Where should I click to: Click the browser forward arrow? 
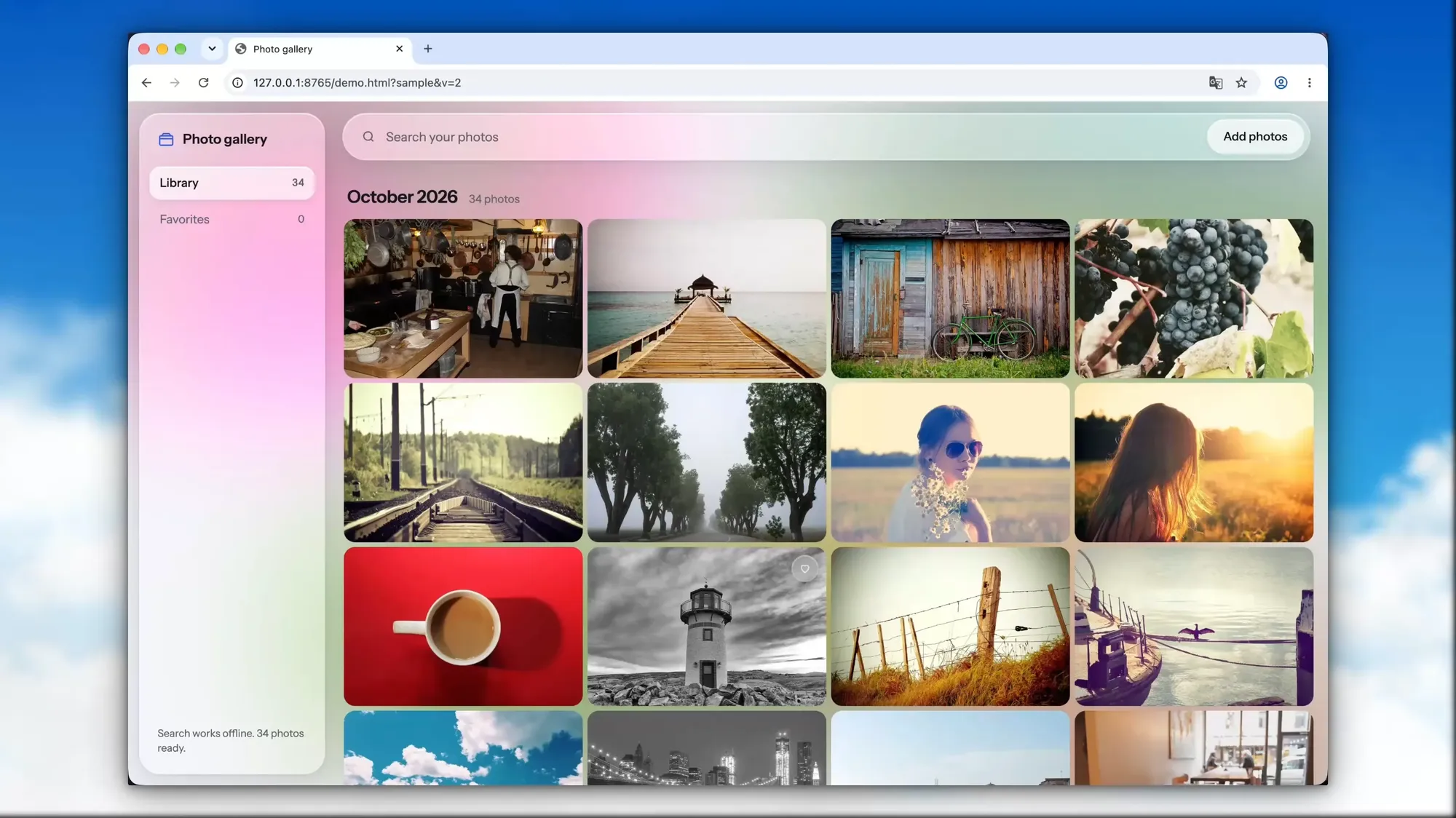(x=175, y=83)
